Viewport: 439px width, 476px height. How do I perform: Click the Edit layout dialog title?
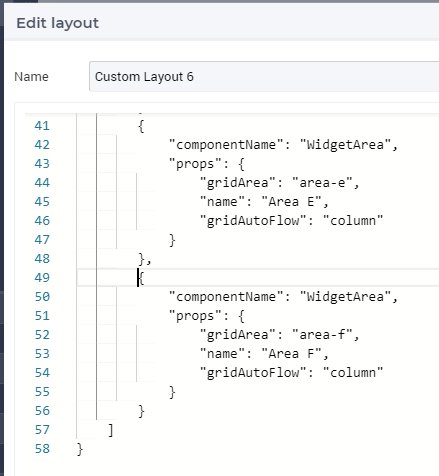[x=57, y=23]
